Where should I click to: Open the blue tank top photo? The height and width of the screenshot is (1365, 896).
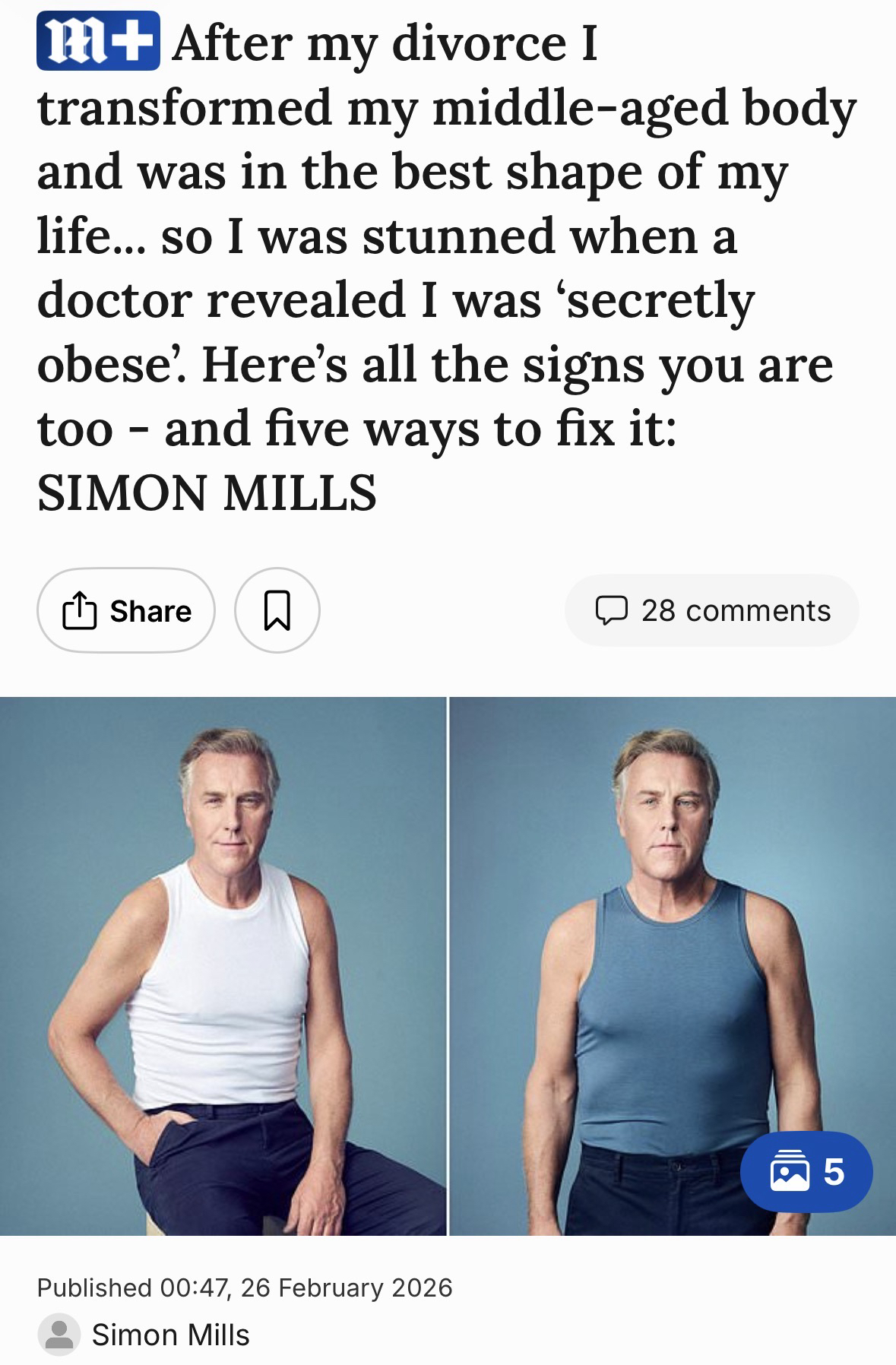click(x=673, y=966)
